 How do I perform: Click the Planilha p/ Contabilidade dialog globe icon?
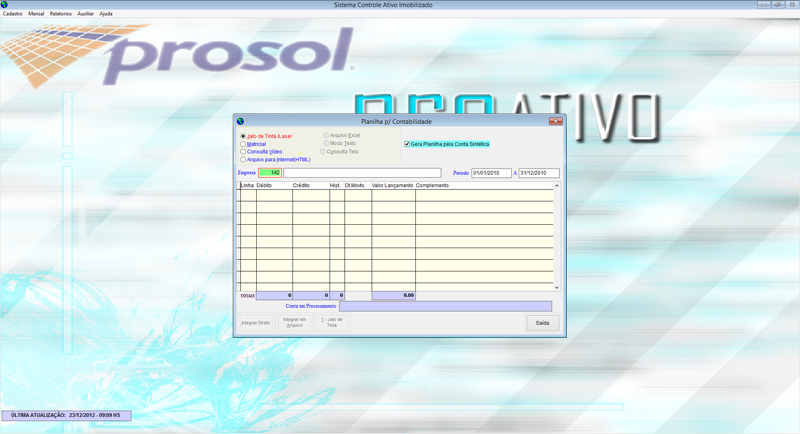240,121
